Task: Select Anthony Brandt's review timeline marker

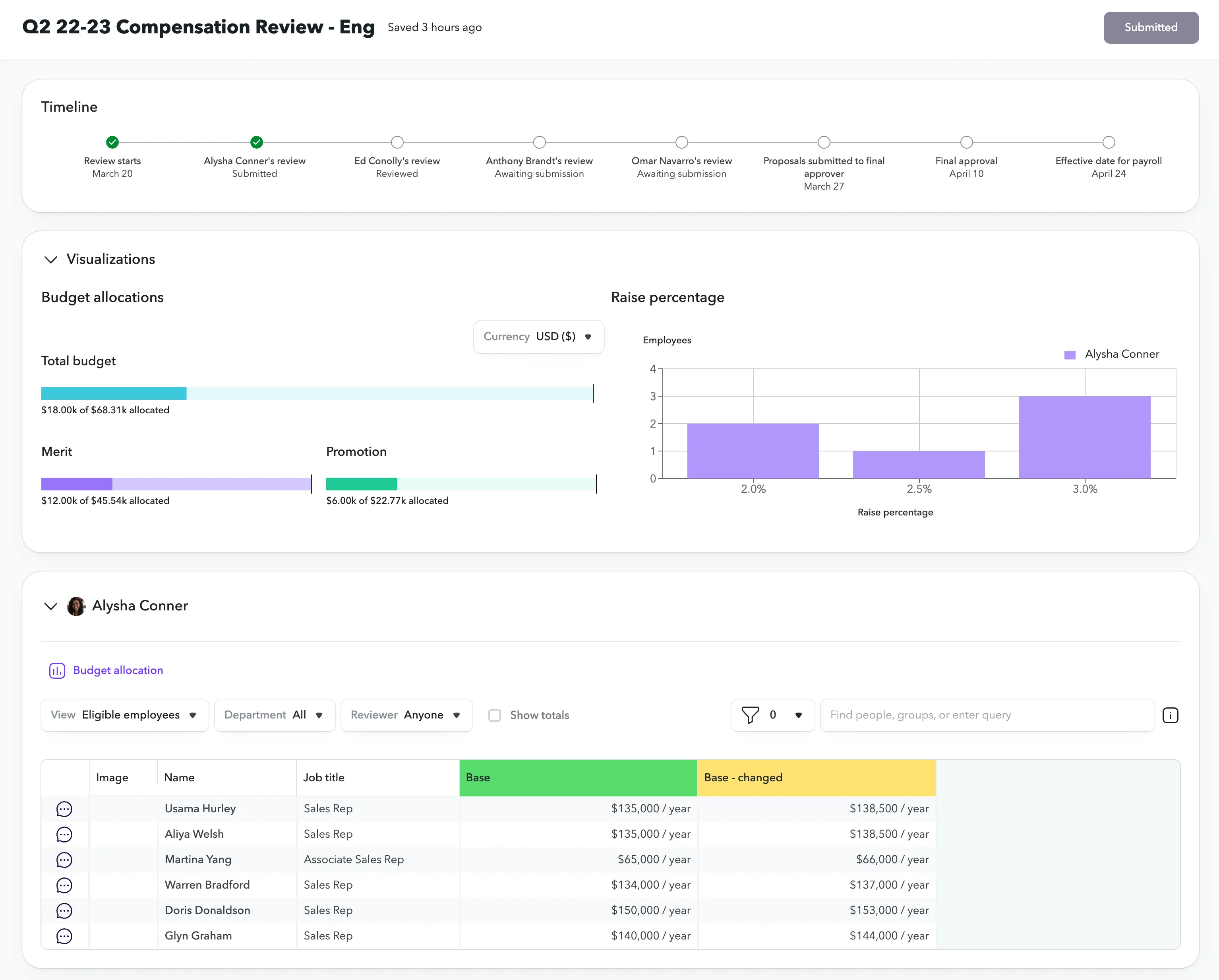Action: 540,142
